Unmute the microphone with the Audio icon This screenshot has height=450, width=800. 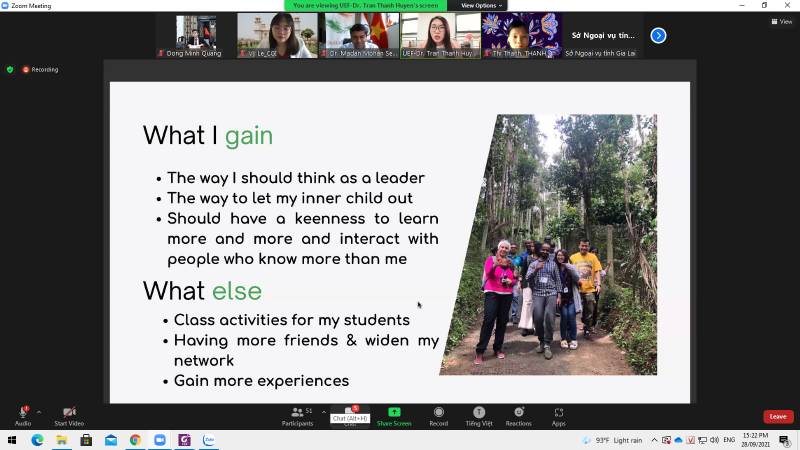(x=22, y=413)
